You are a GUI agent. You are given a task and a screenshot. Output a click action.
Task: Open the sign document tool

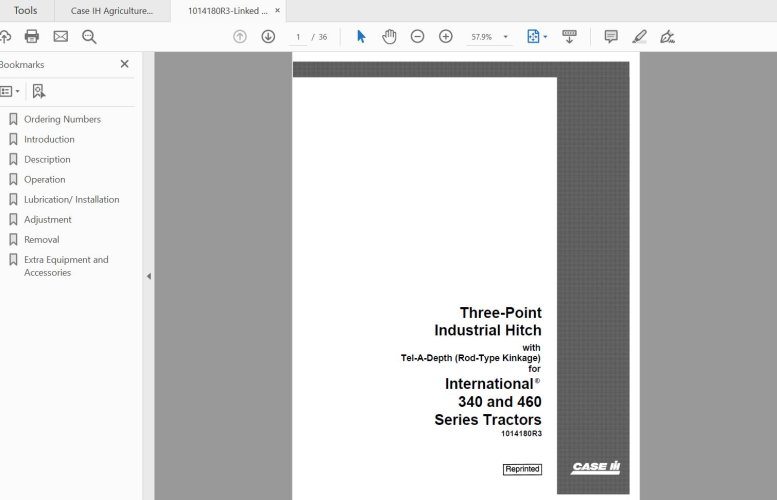667,37
